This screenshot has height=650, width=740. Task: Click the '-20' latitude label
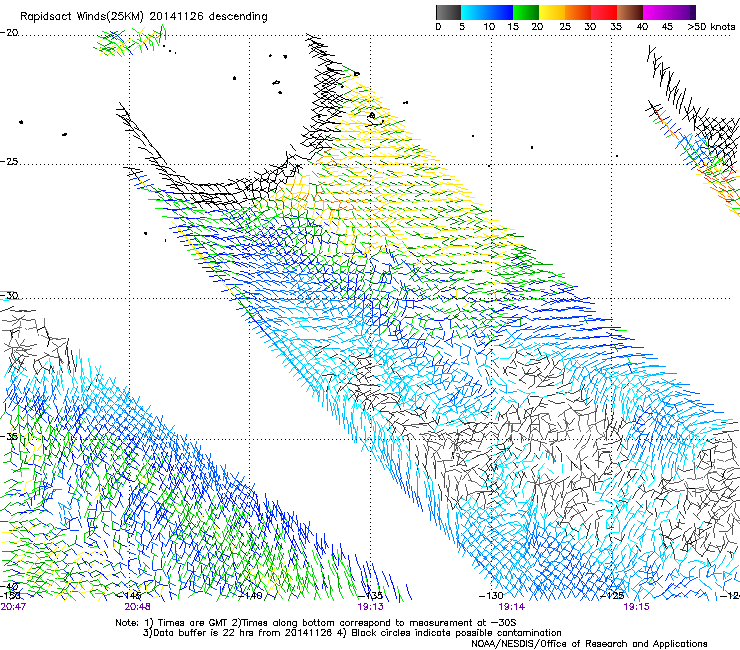tap(9, 33)
